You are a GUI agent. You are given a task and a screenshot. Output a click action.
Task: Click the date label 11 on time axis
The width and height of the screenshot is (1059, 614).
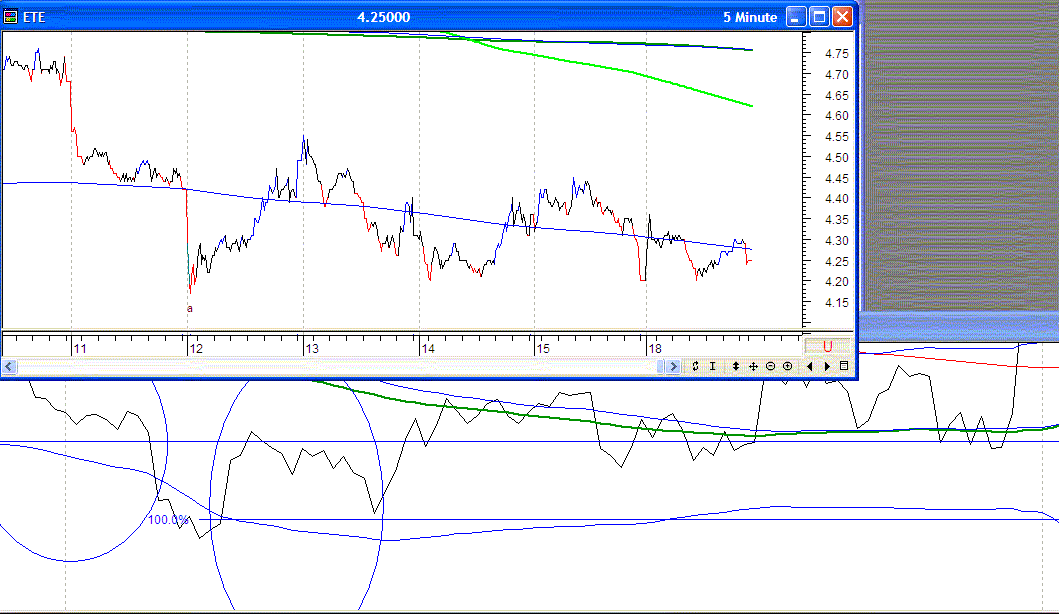[x=80, y=349]
